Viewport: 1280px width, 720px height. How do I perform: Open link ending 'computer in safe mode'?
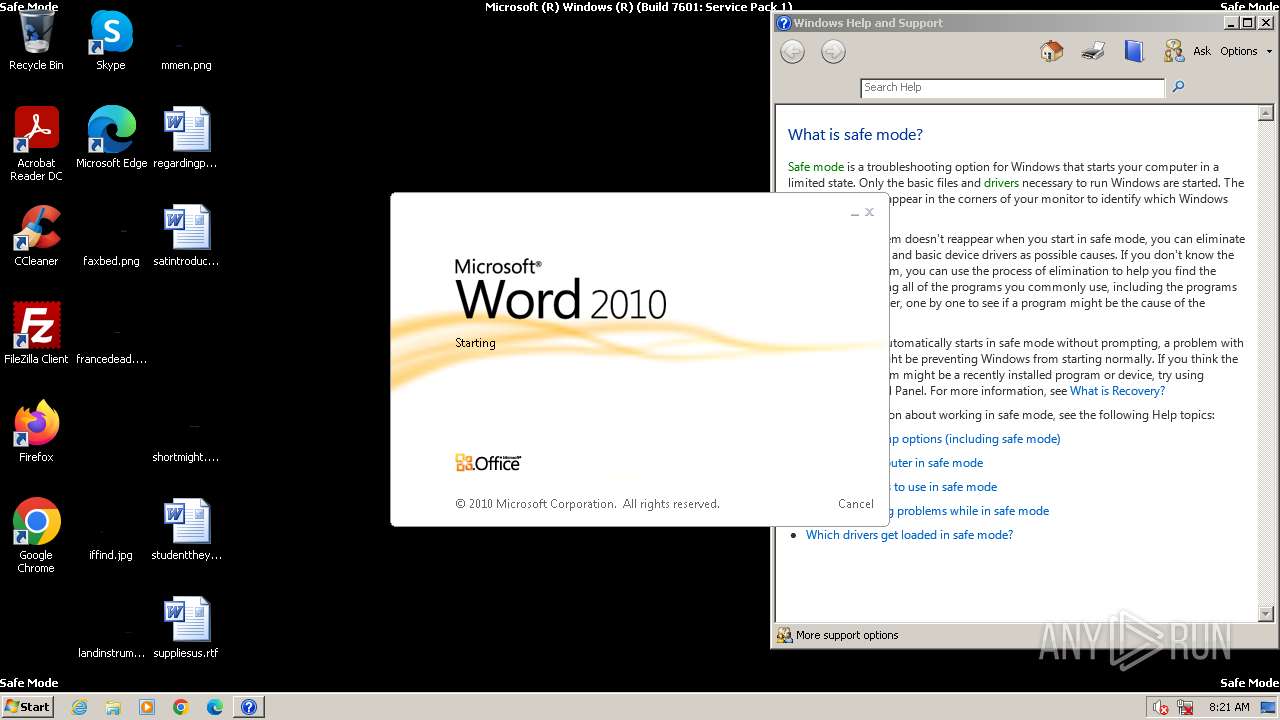click(936, 463)
